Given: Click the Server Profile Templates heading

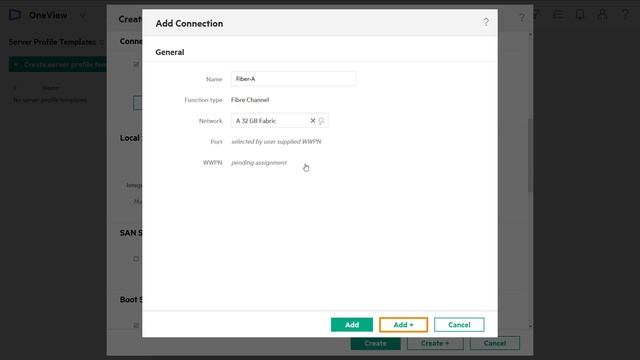Looking at the screenshot, I should (52, 42).
